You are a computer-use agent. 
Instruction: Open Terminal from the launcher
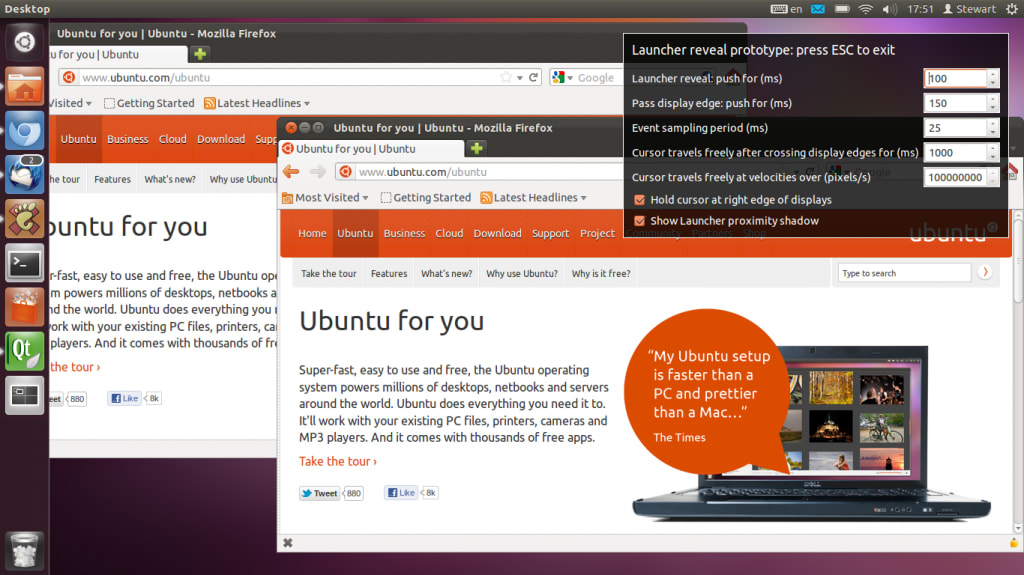(24, 263)
